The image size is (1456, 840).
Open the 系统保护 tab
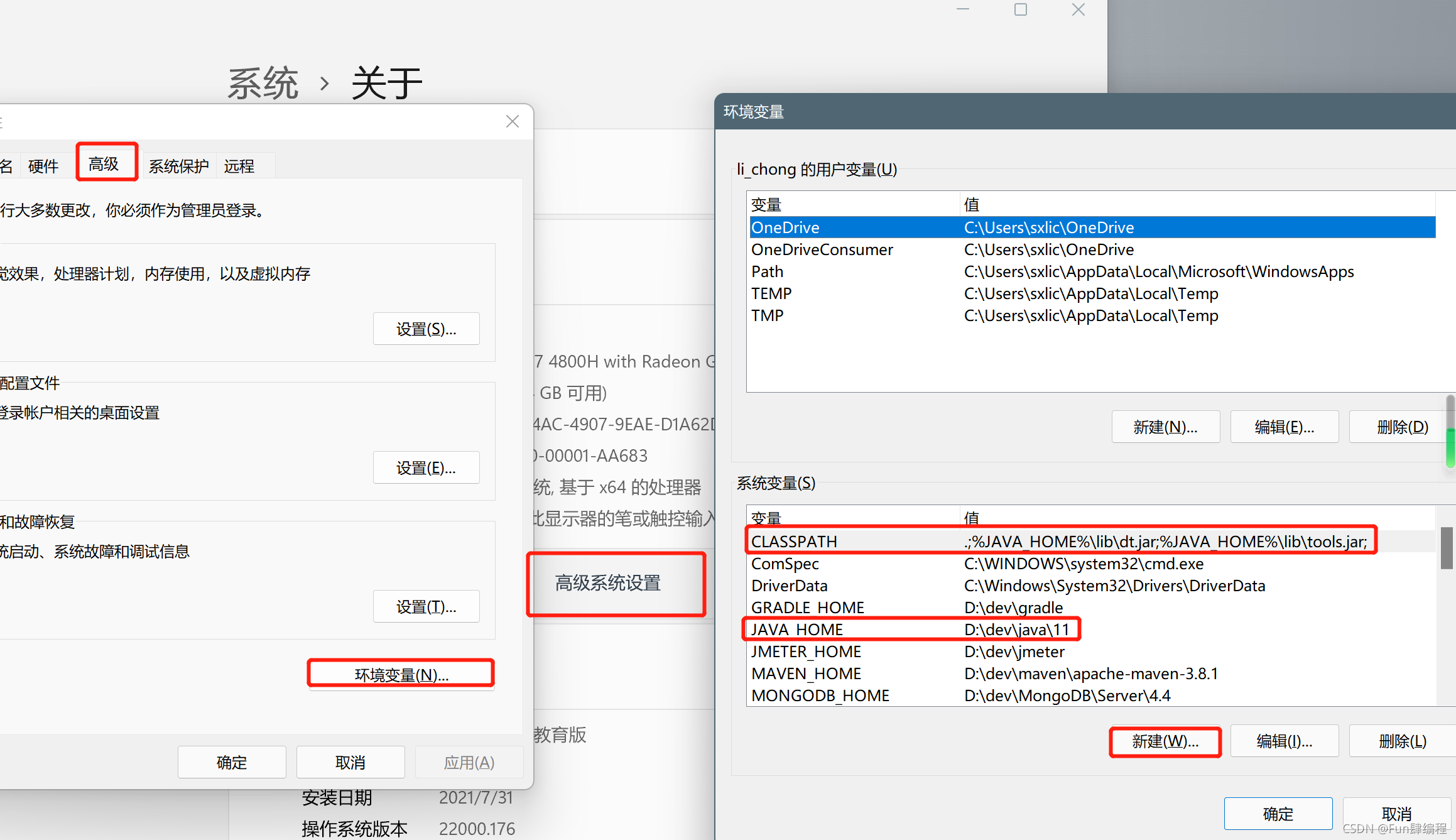point(178,166)
